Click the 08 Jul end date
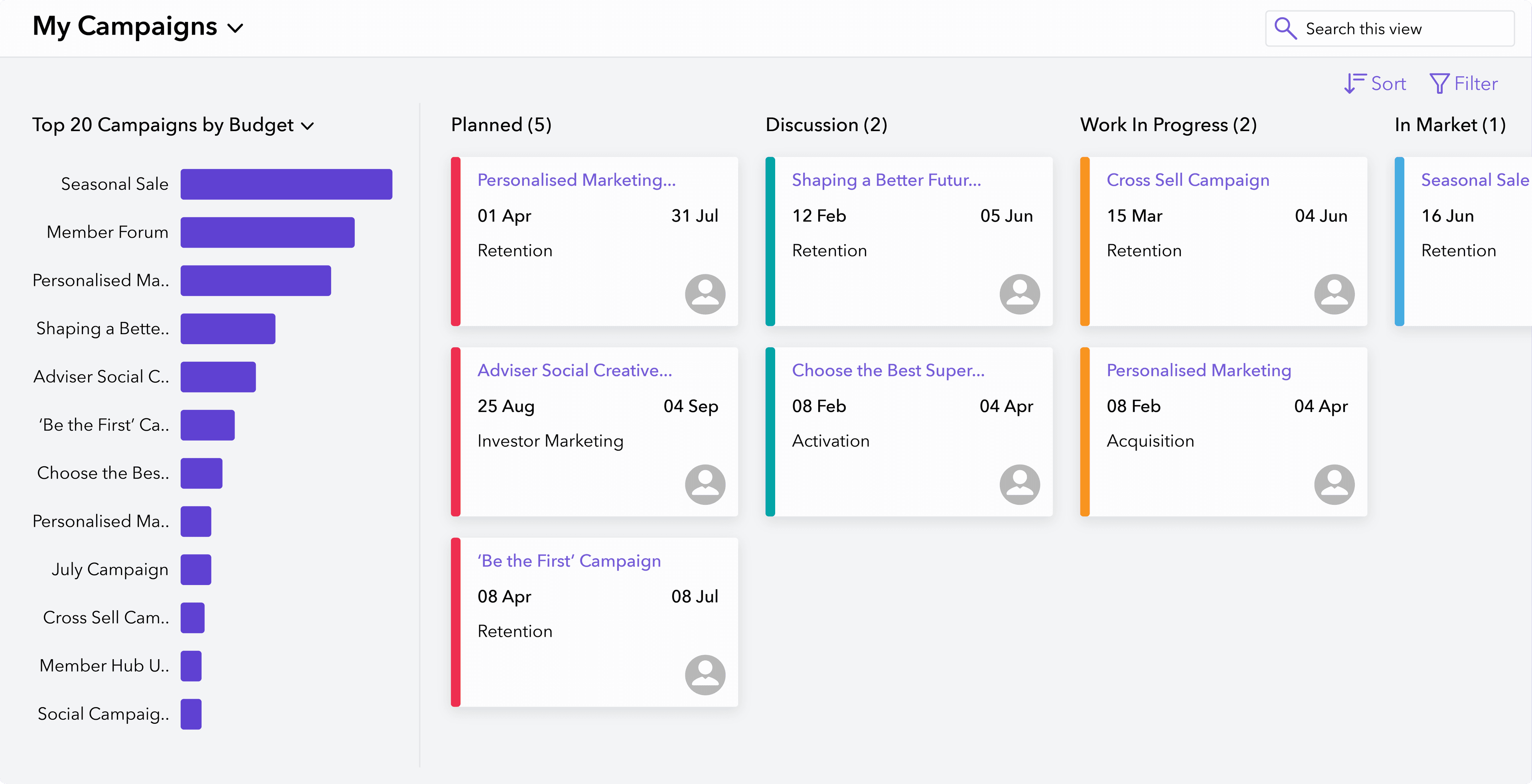 pos(695,596)
